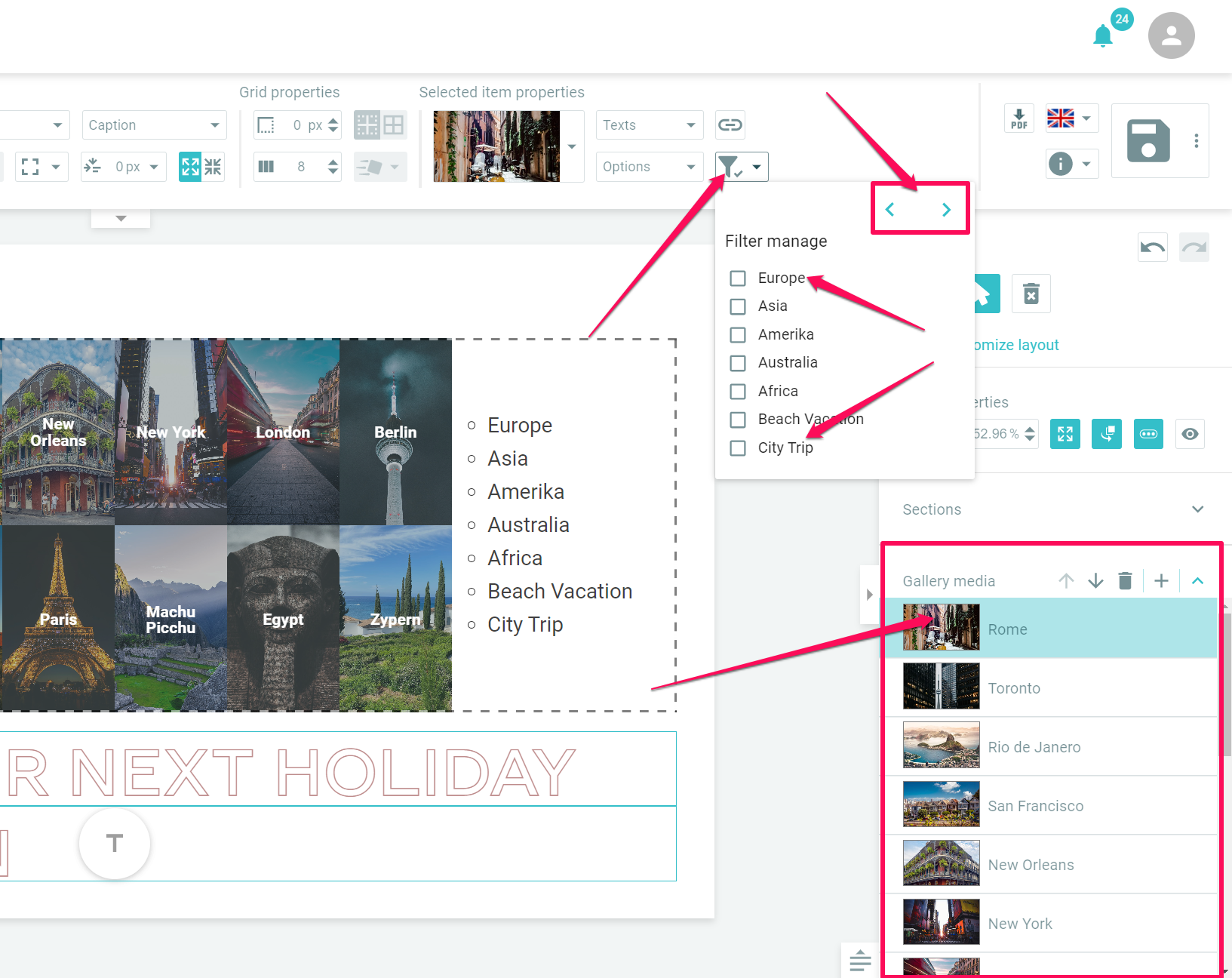This screenshot has width=1232, height=978.
Task: Select the four-cell grid layout icon
Action: point(394,125)
